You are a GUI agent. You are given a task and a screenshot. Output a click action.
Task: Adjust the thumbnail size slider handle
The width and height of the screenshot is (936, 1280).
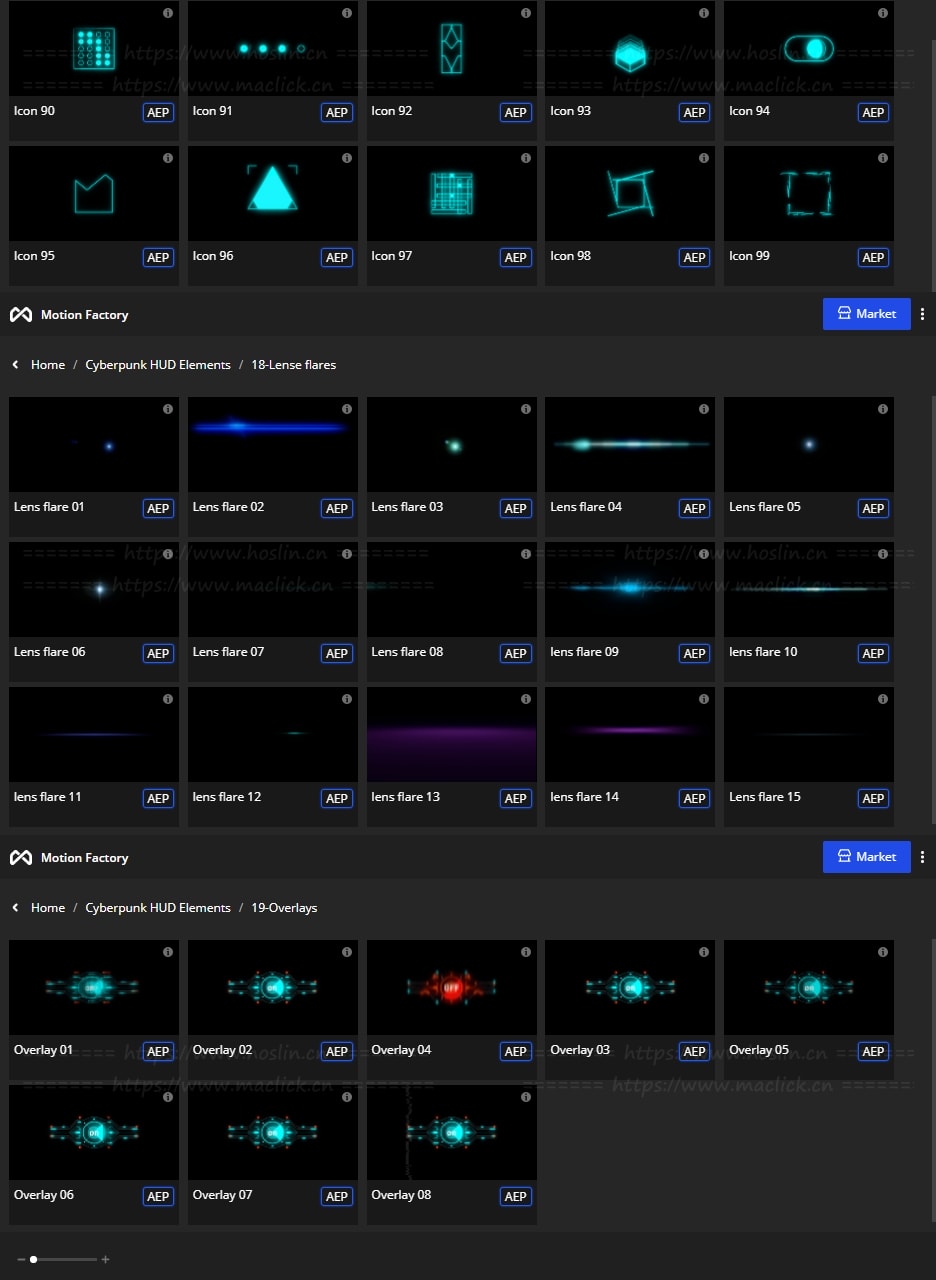(34, 1259)
